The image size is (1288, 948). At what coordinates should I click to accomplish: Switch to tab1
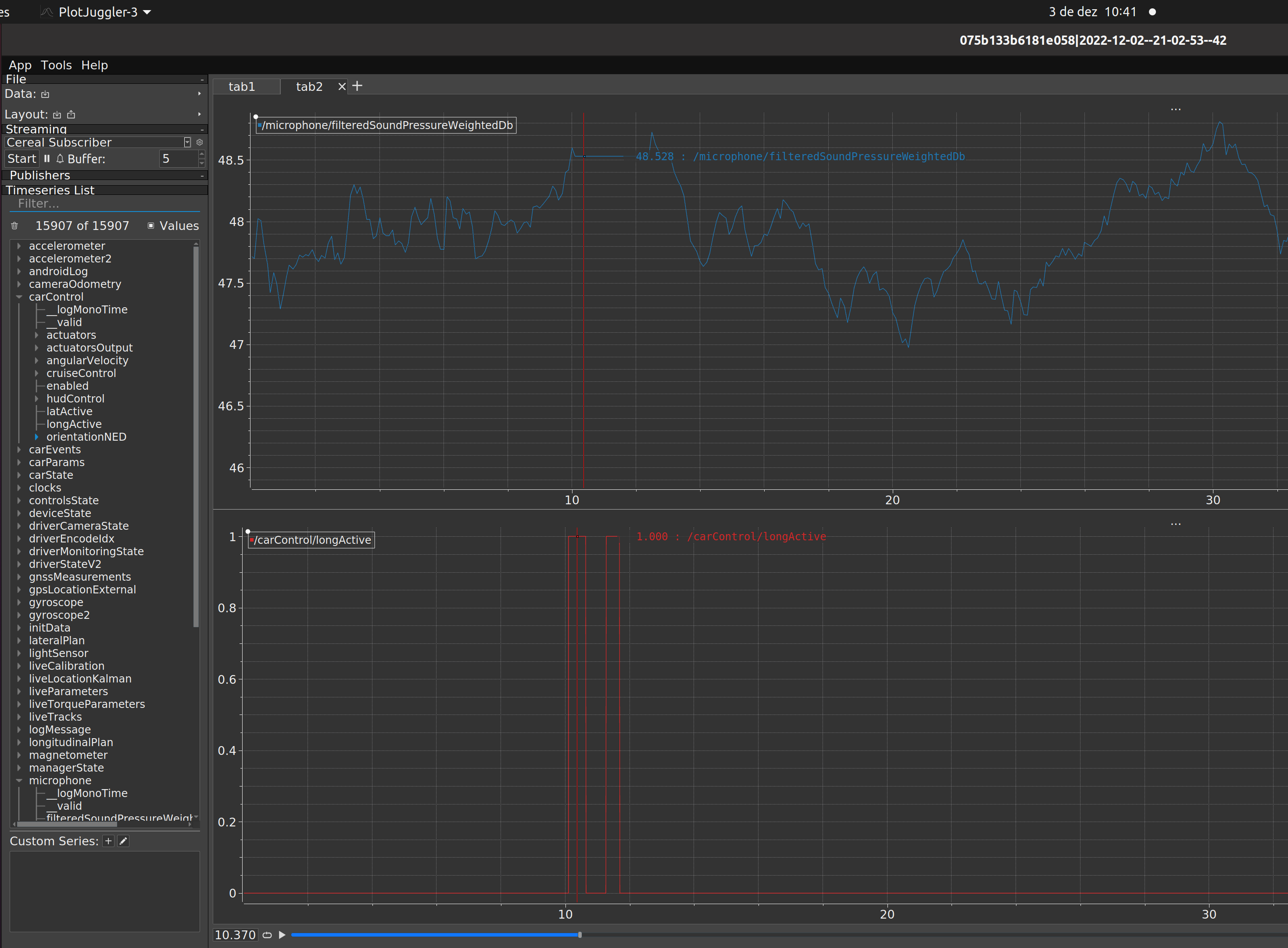[241, 86]
